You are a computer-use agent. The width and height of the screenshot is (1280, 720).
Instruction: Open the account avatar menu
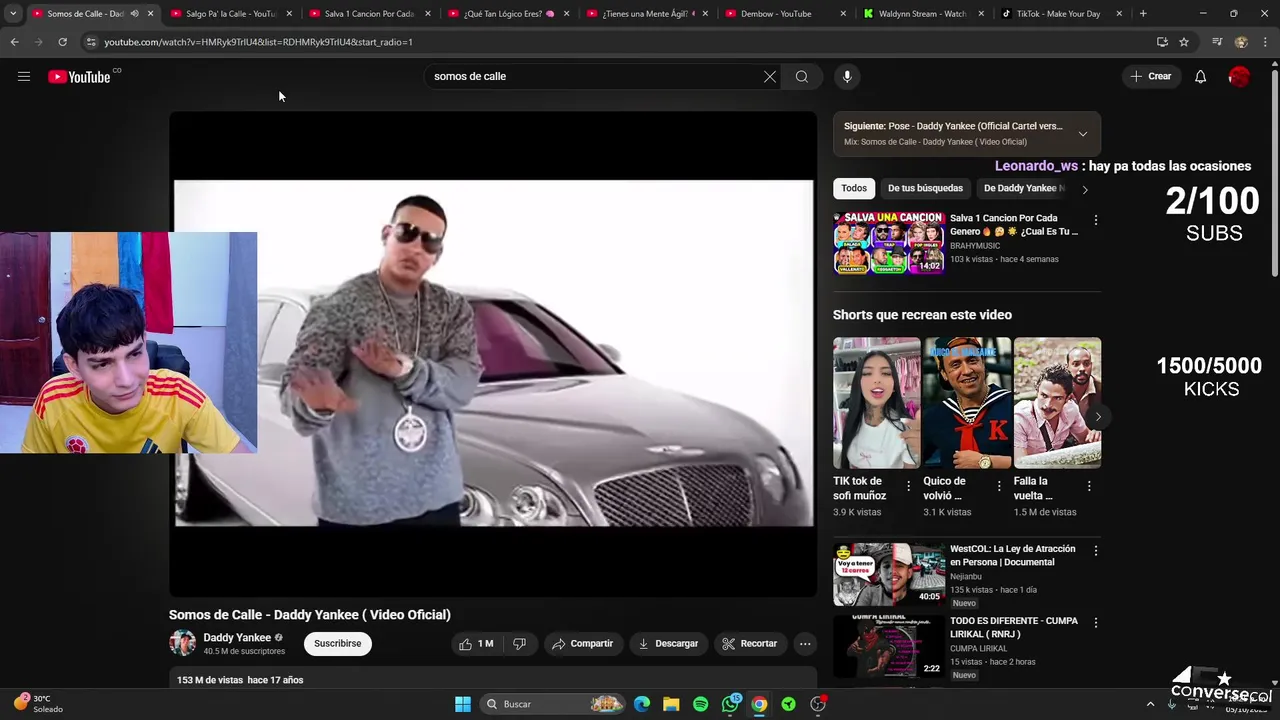1239,76
